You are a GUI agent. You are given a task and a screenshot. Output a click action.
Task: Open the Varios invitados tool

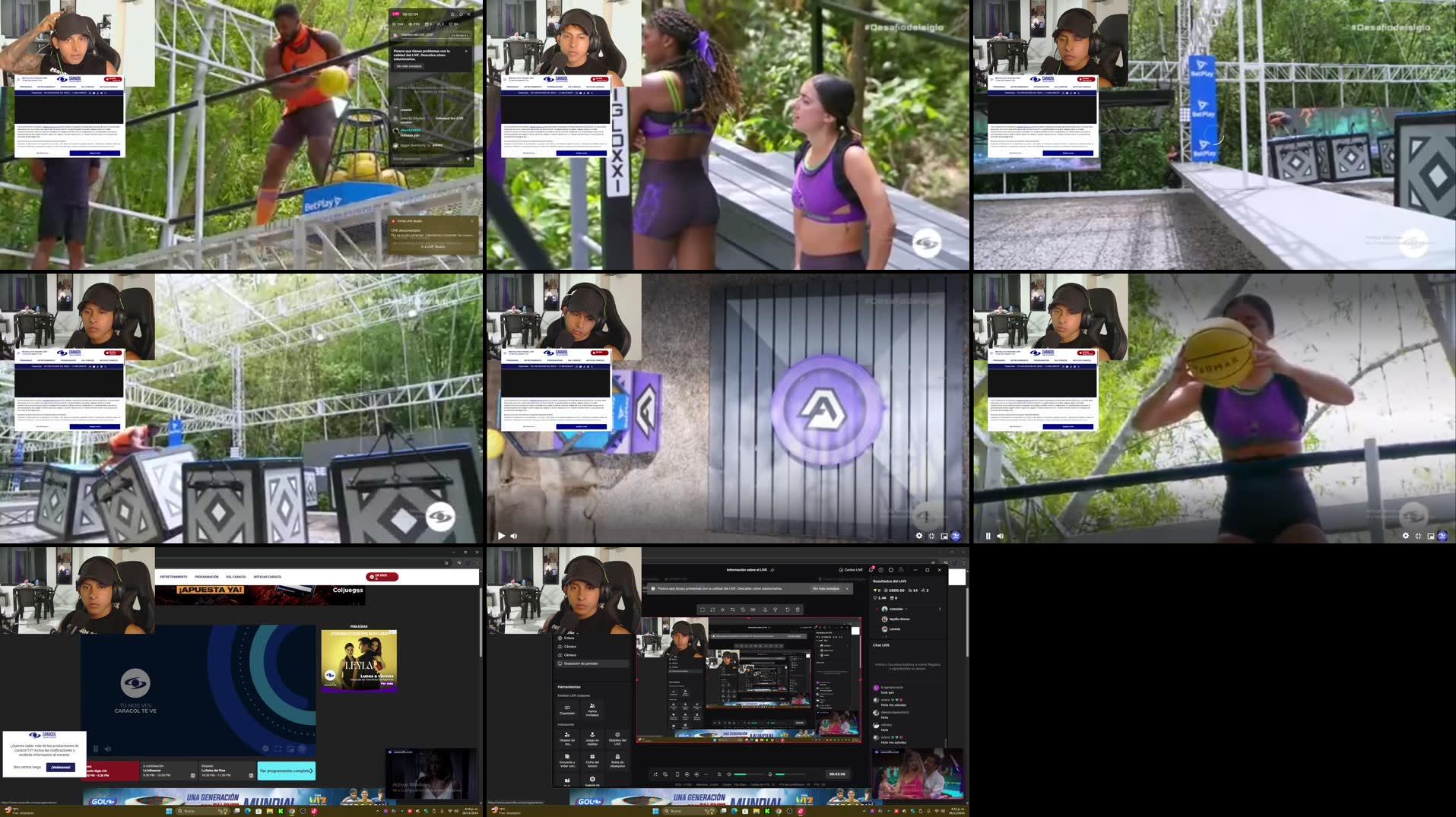pos(592,711)
